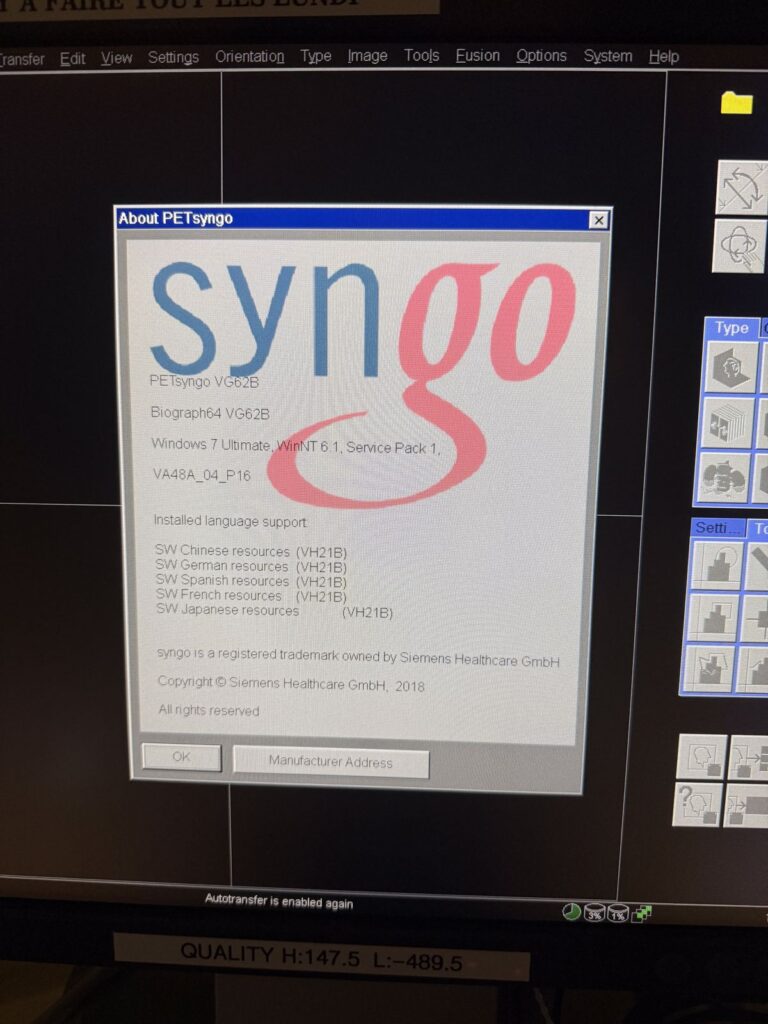
Task: Select the head in 3D planes Type icon
Action: (731, 367)
